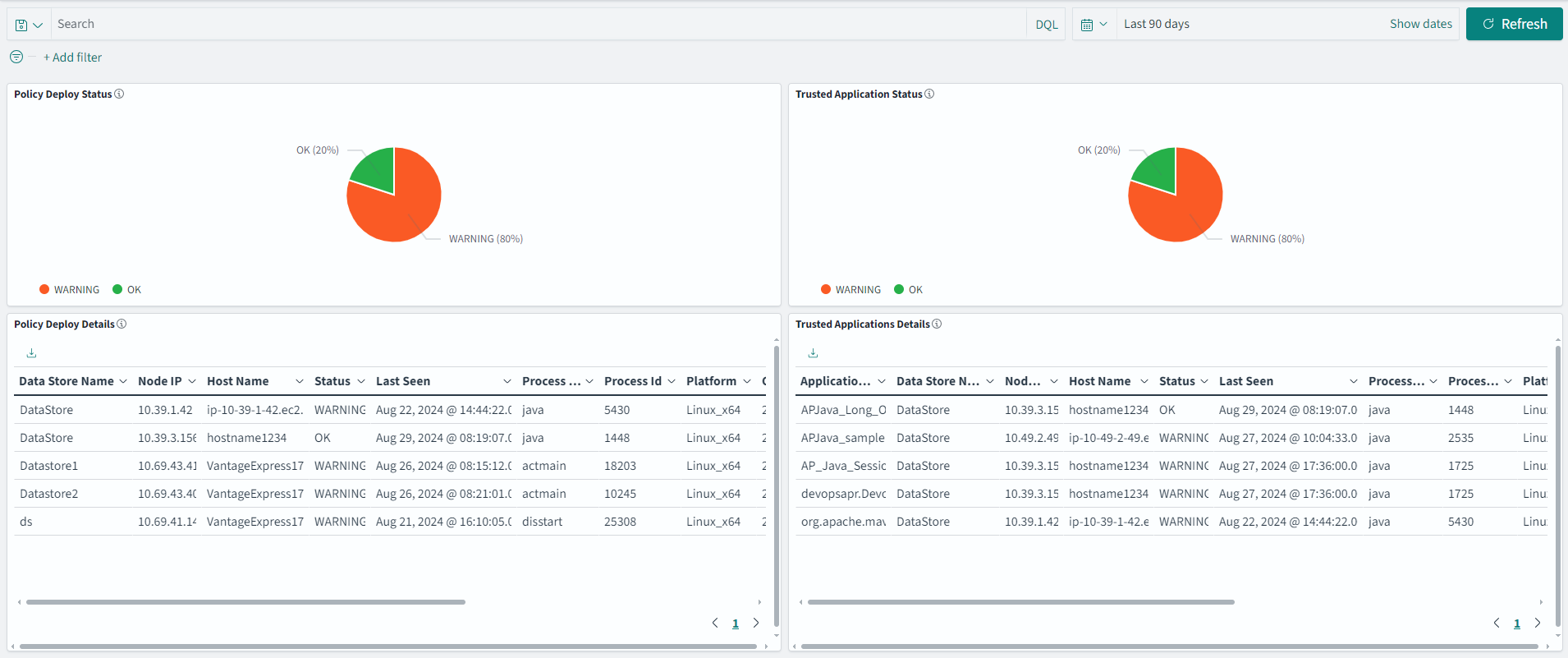Click devopsapr.Devc application cell
The width and height of the screenshot is (1568, 658).
842,494
